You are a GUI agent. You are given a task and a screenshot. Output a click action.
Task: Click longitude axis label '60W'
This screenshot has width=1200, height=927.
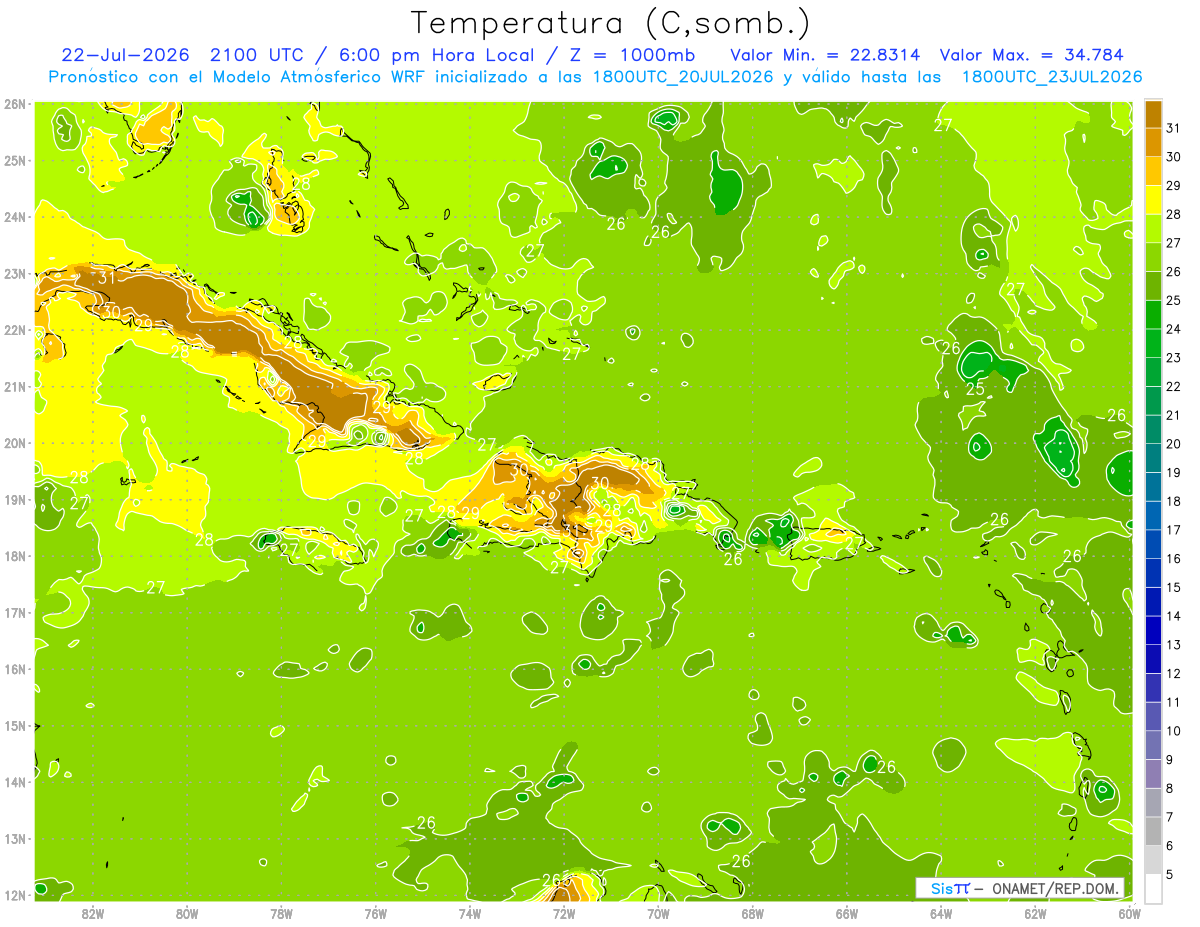tap(1130, 913)
